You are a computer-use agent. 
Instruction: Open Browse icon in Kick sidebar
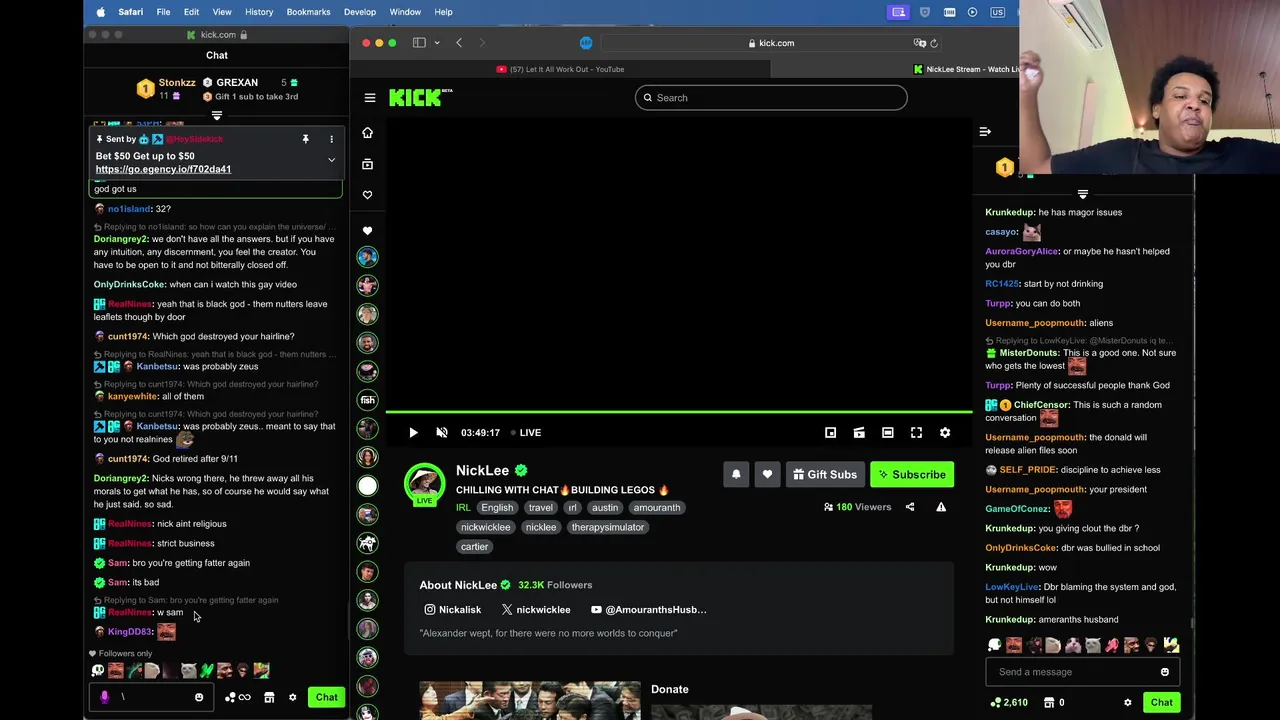[x=367, y=164]
